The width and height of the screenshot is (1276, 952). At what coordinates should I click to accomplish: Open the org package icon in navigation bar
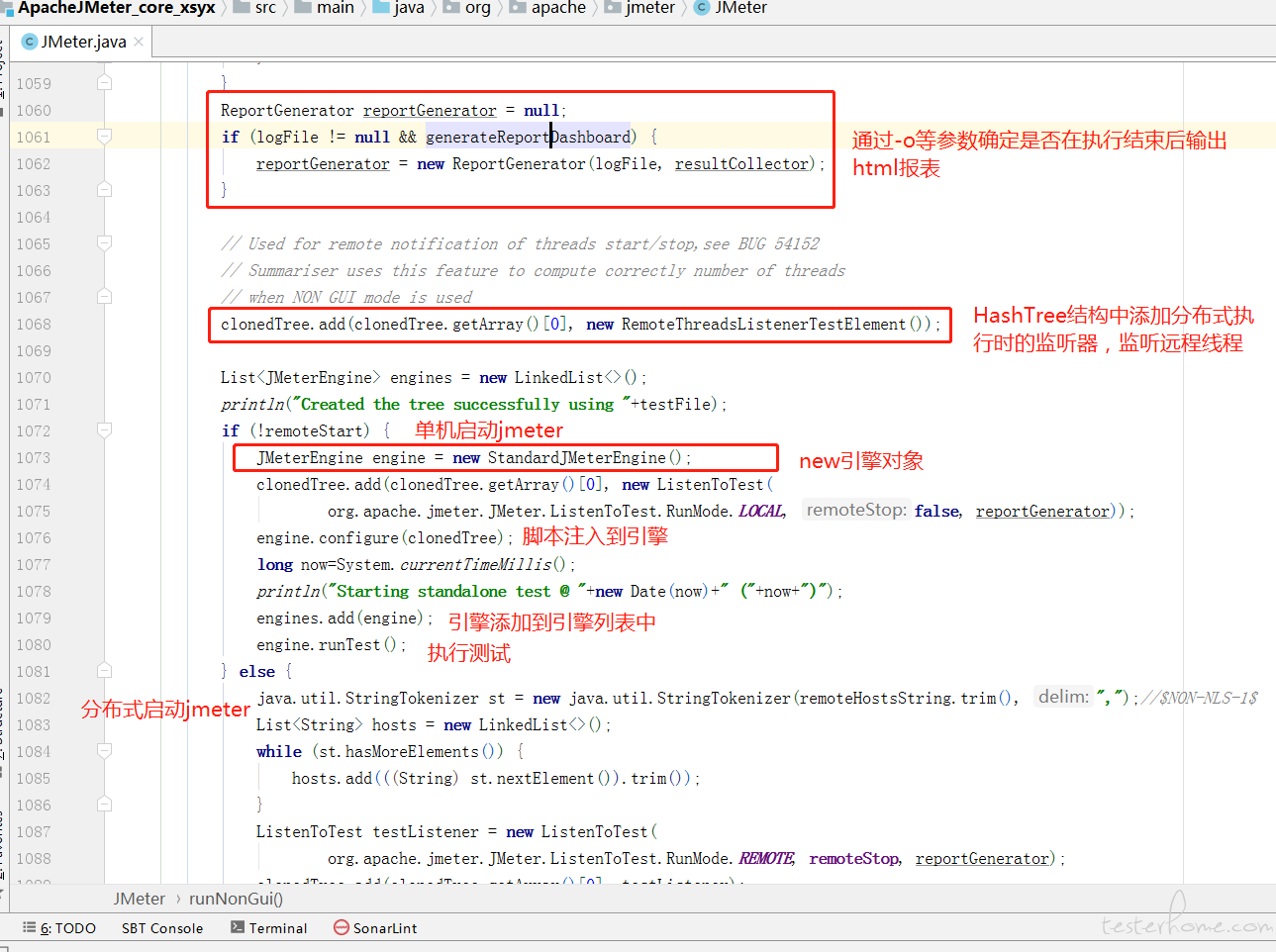[x=451, y=7]
